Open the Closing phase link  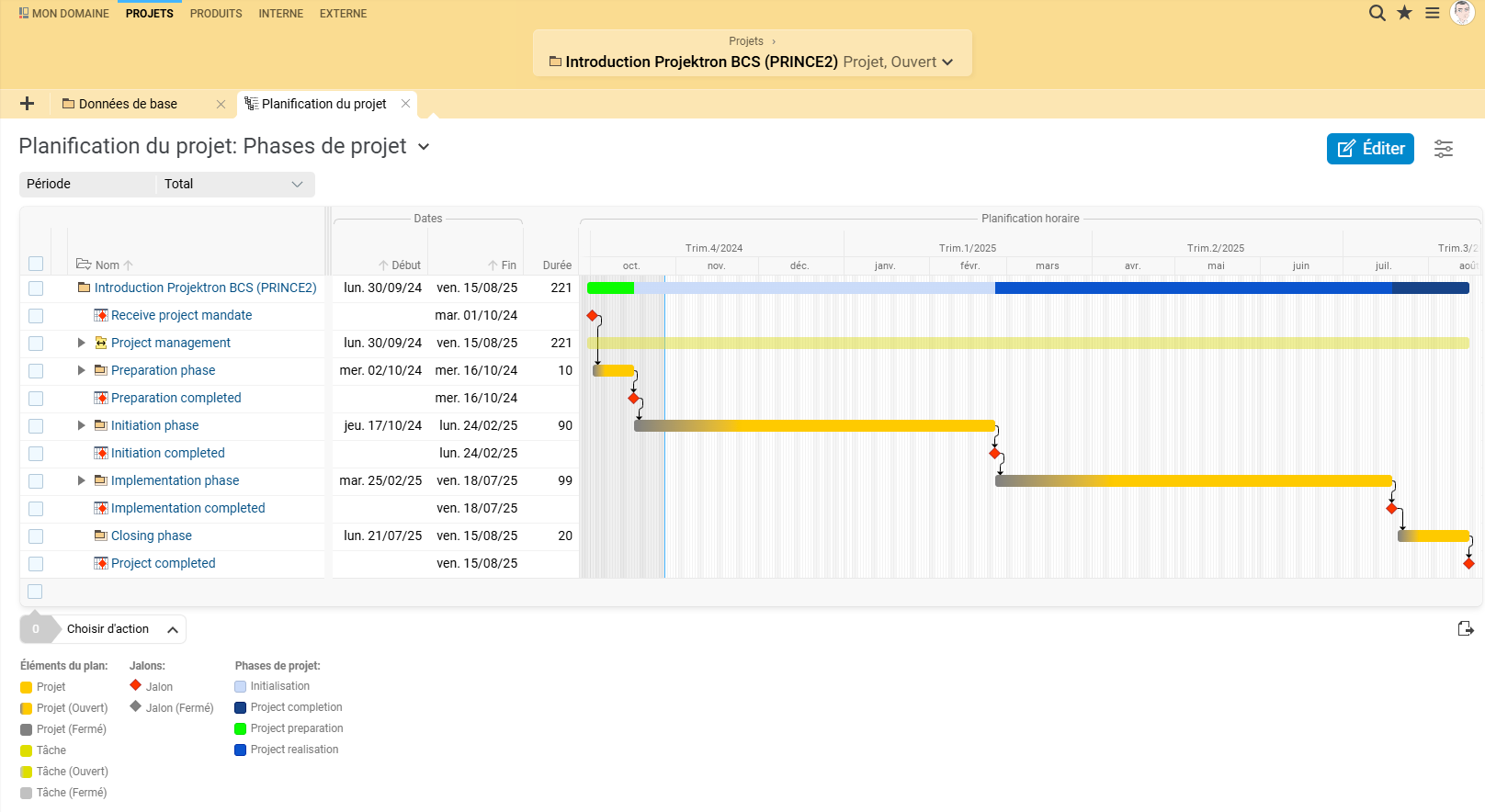tap(152, 536)
